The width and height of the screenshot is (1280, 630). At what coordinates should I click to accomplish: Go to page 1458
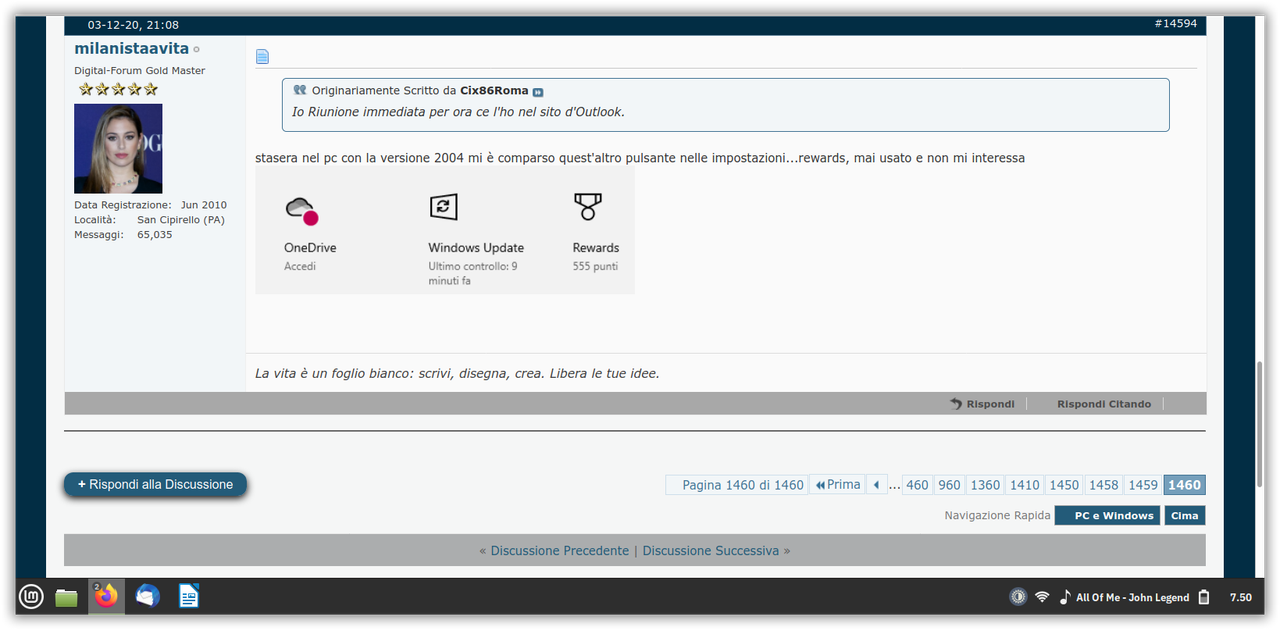click(1103, 485)
